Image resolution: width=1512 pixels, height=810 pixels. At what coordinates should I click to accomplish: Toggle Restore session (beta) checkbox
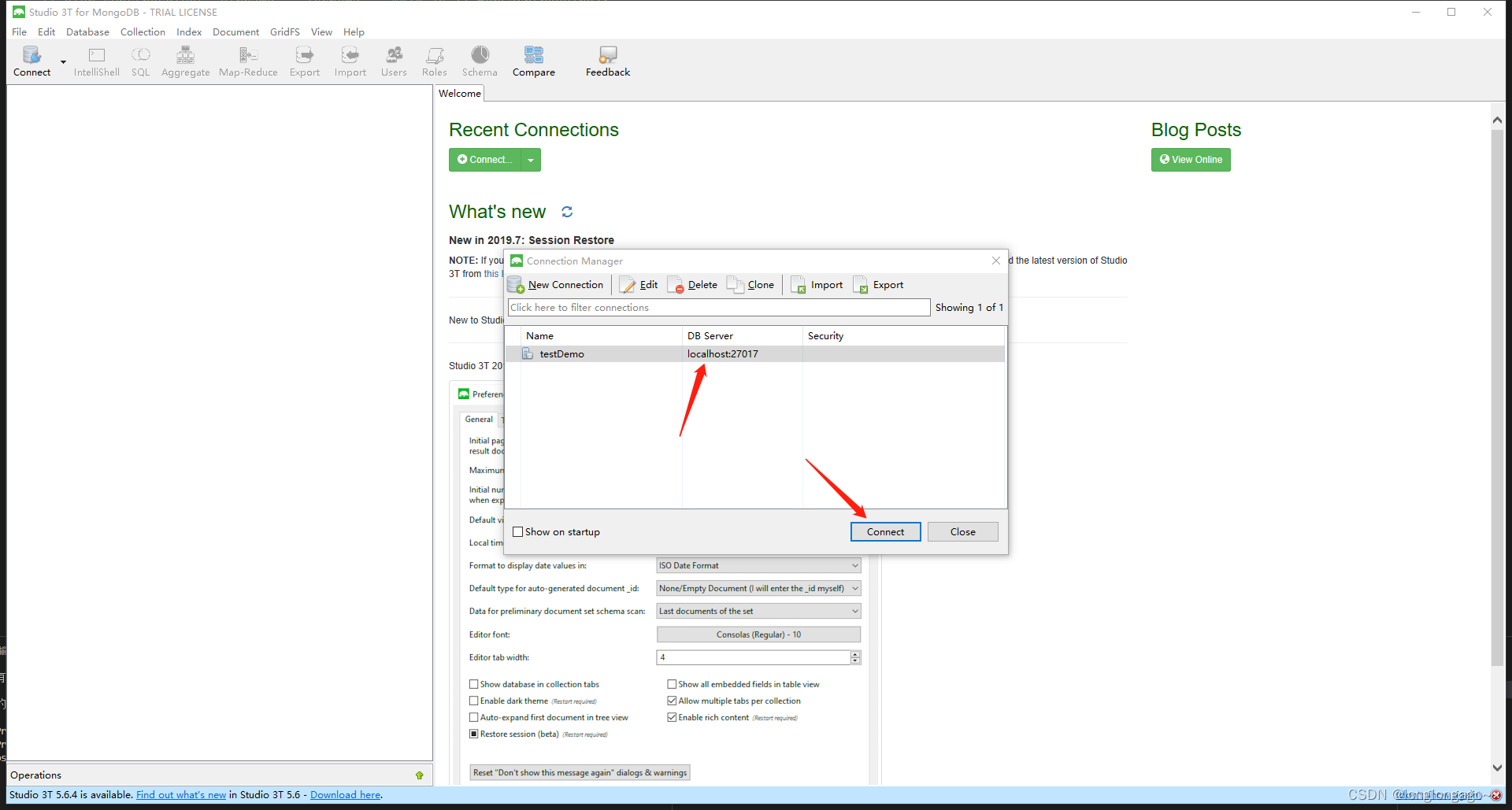[x=474, y=734]
